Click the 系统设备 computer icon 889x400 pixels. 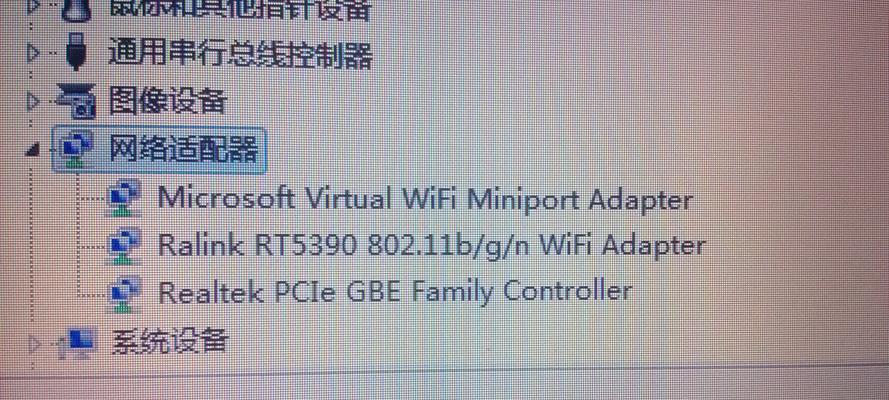pyautogui.click(x=79, y=342)
